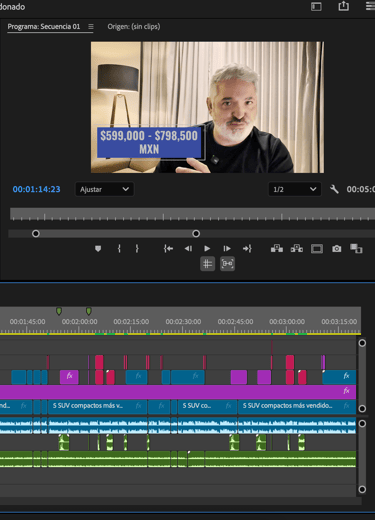Open the 1/2 playback resolution dropdown

point(295,189)
